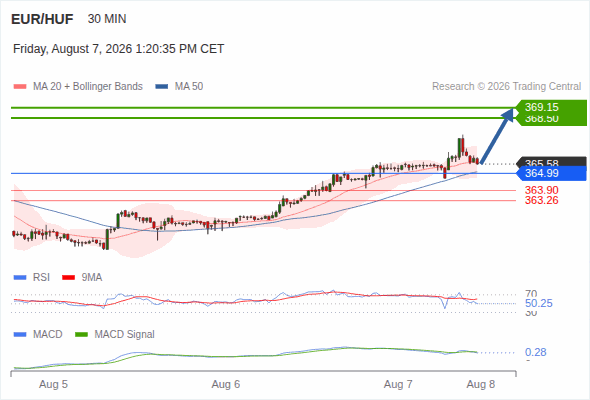Click the MACD value 0.28 label
The height and width of the screenshot is (400, 590).
coord(535,353)
